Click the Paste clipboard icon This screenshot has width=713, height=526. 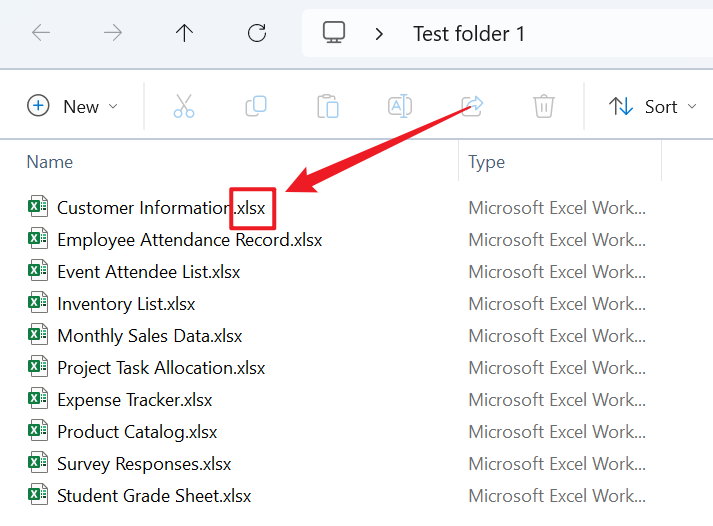(328, 106)
